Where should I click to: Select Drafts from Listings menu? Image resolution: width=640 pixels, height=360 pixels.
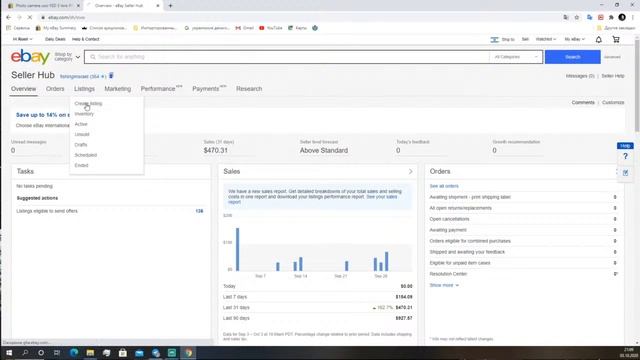click(81, 145)
